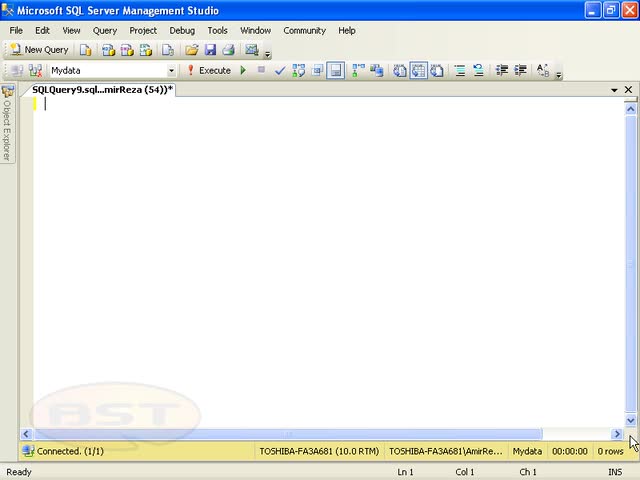This screenshot has height=480, width=640.
Task: Open an Analysis Services DMX Query
Action: coord(127,50)
